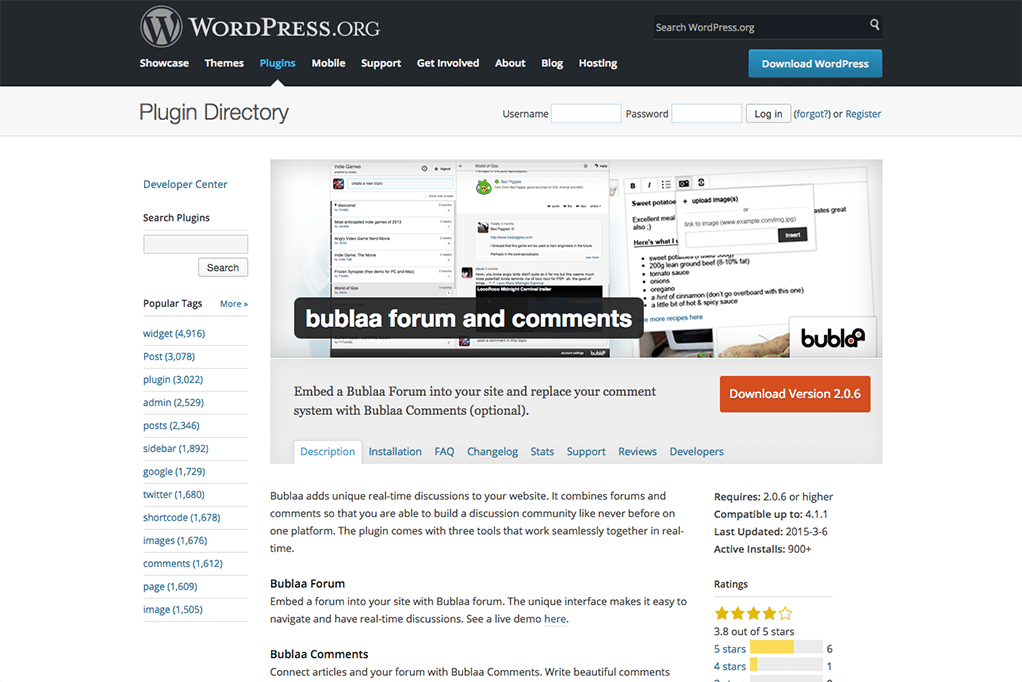Image resolution: width=1022 pixels, height=682 pixels.
Task: Click the Bublaa Forum heading
Action: (308, 584)
